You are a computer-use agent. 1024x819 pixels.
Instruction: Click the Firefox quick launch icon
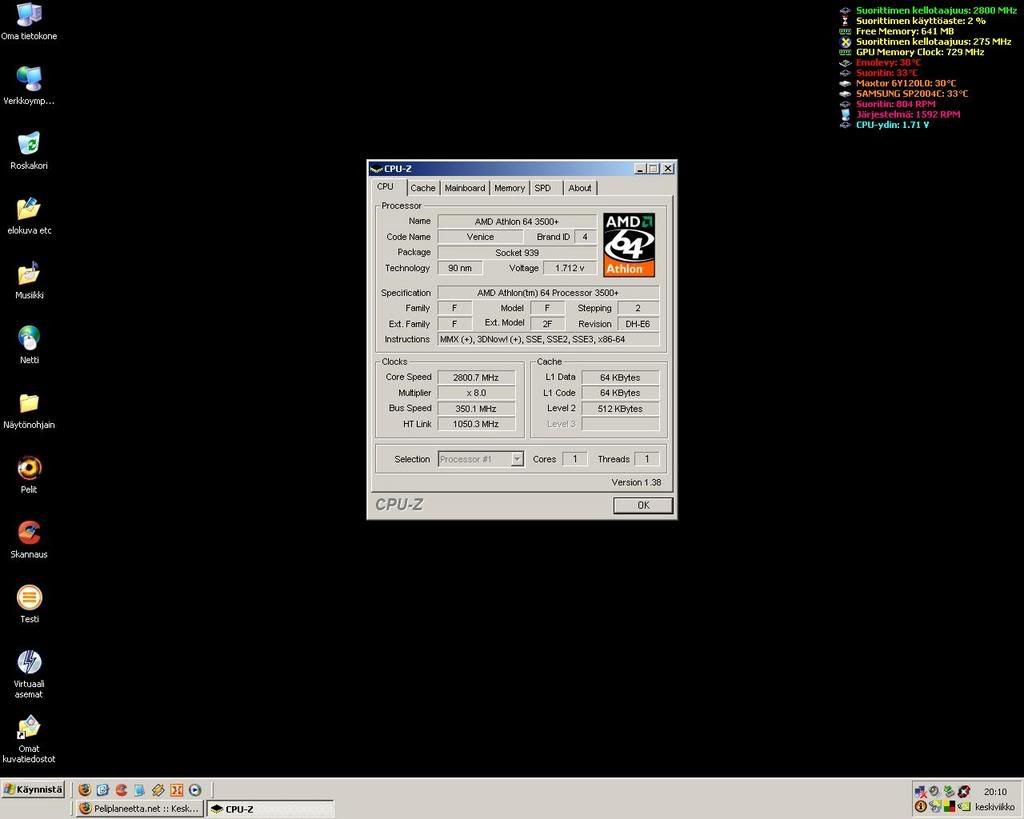[85, 790]
